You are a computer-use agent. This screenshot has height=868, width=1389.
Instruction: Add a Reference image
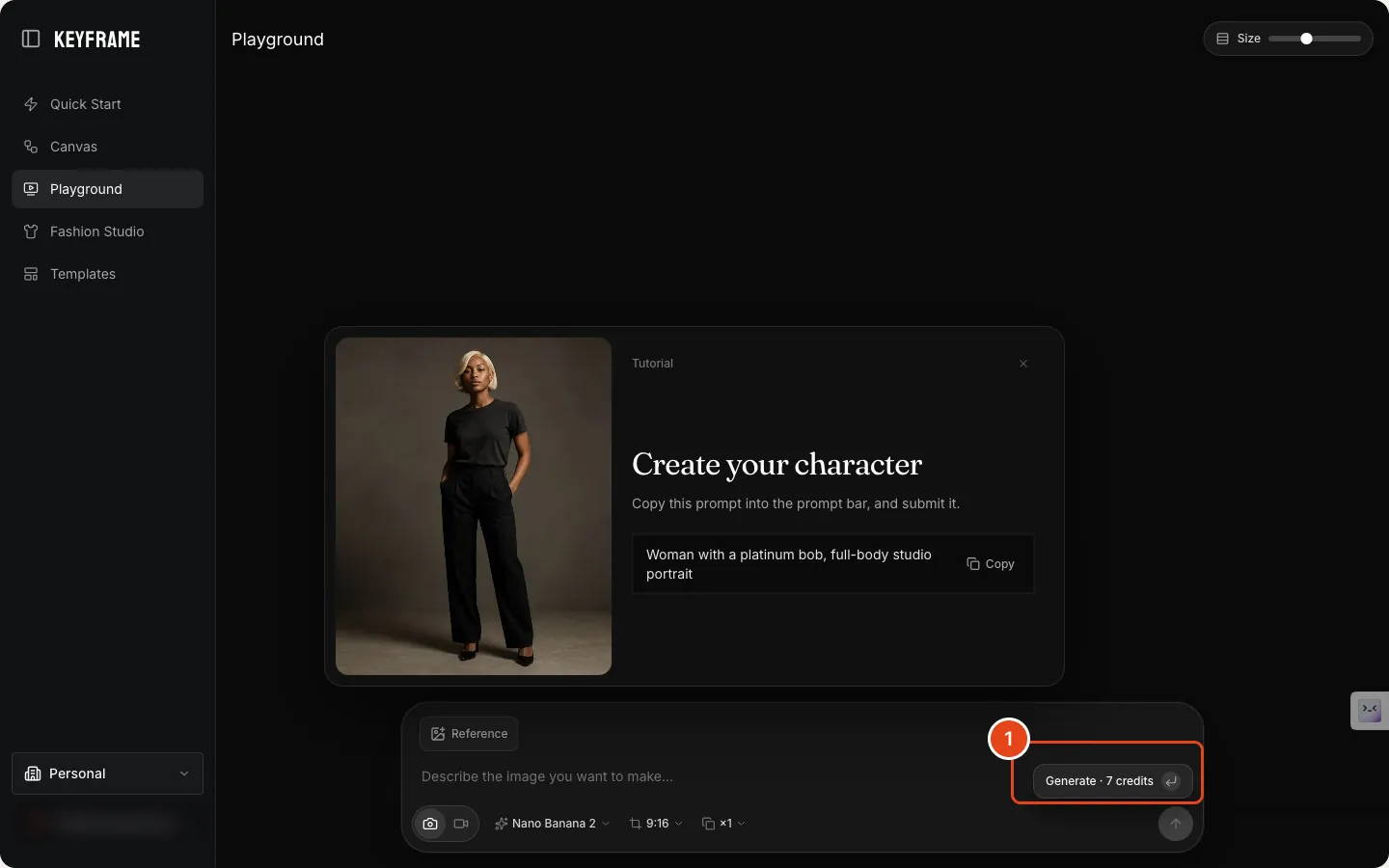point(469,734)
